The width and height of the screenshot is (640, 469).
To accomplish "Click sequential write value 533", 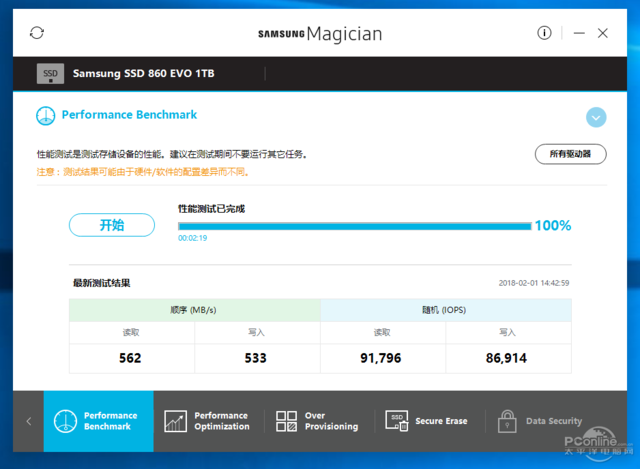I will [256, 358].
